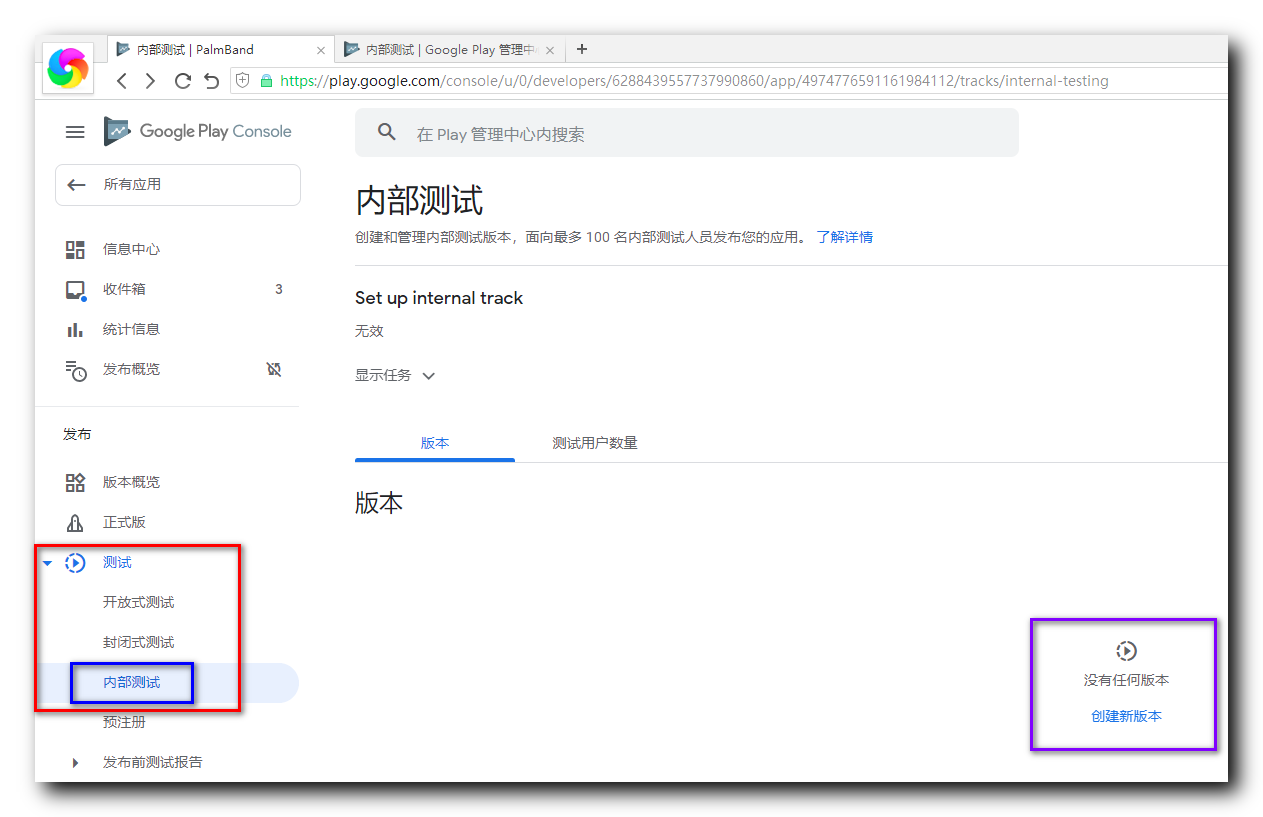Screen dimensions: 1263x817
Task: Select the 内部测试 | PalmBand browser tab
Action: pyautogui.click(x=222, y=49)
